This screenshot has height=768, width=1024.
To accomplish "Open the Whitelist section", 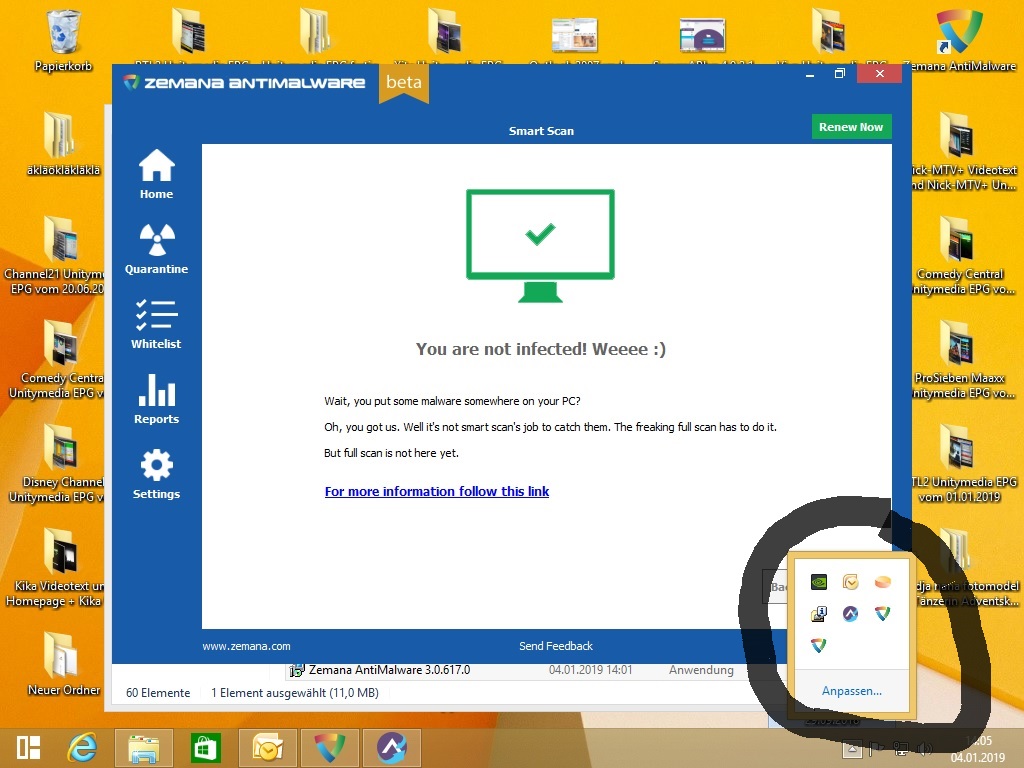I will pyautogui.click(x=156, y=324).
